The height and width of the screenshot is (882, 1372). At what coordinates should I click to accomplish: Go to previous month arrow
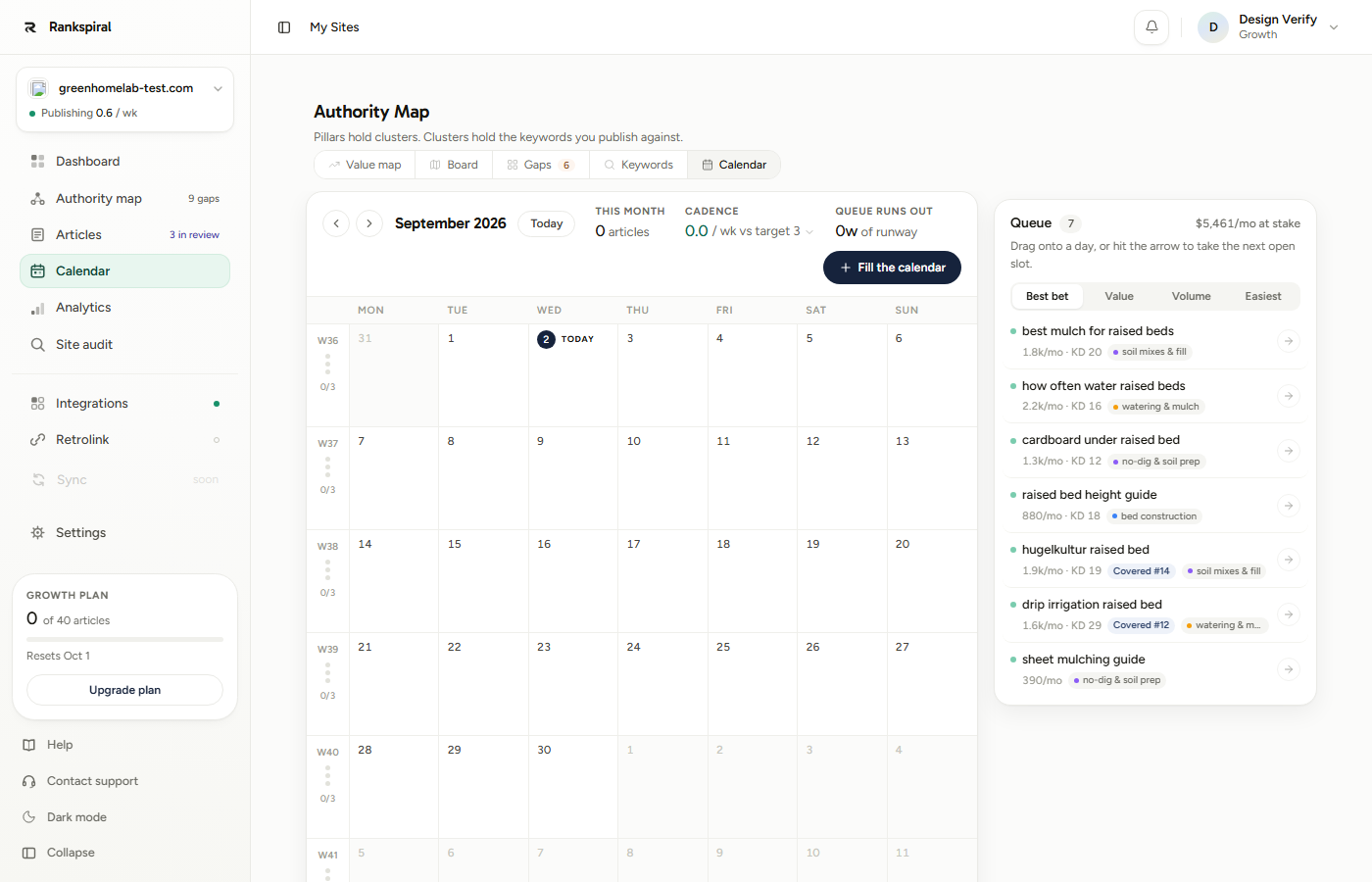pyautogui.click(x=336, y=223)
